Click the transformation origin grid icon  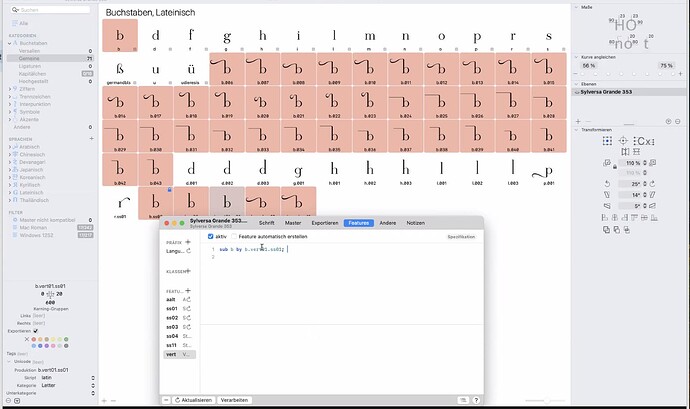point(606,142)
